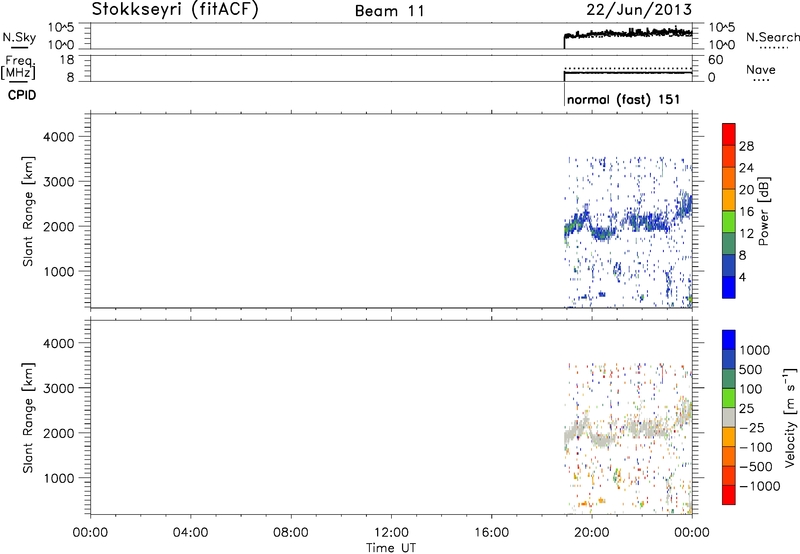Screen dimensions: 800x554
Task: Select the 'N.Sky' legend label
Action: (19, 37)
